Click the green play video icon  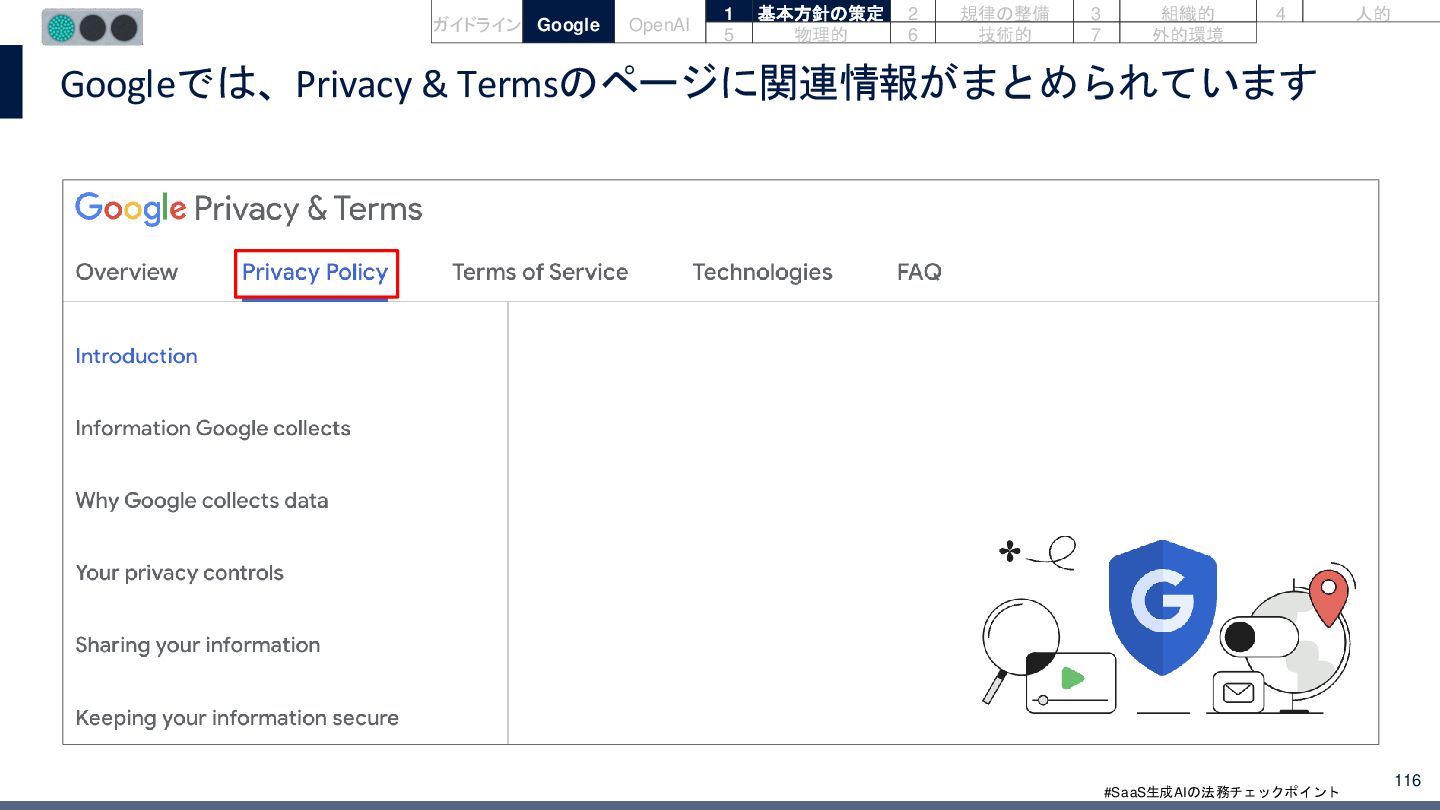(x=1072, y=678)
